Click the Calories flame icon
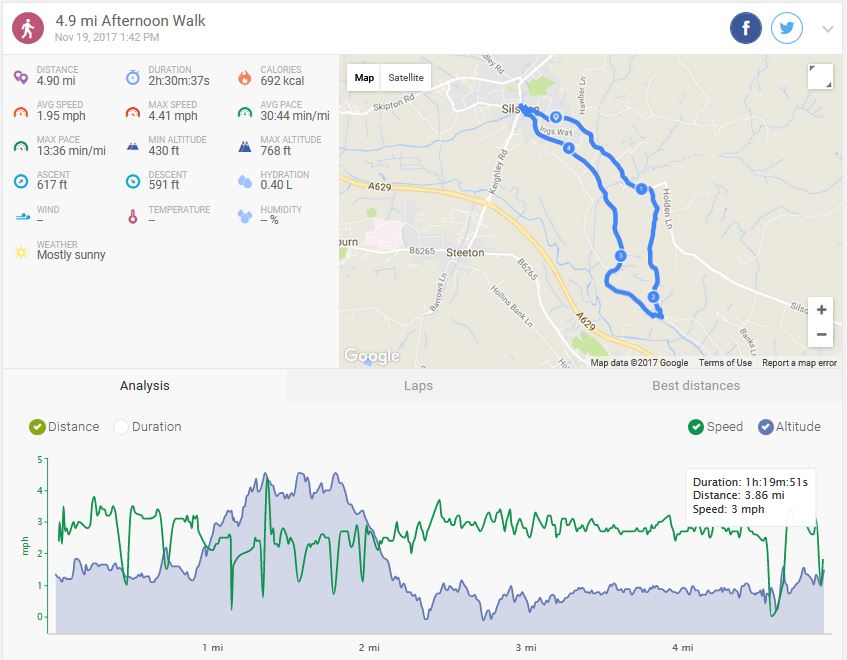 point(245,76)
